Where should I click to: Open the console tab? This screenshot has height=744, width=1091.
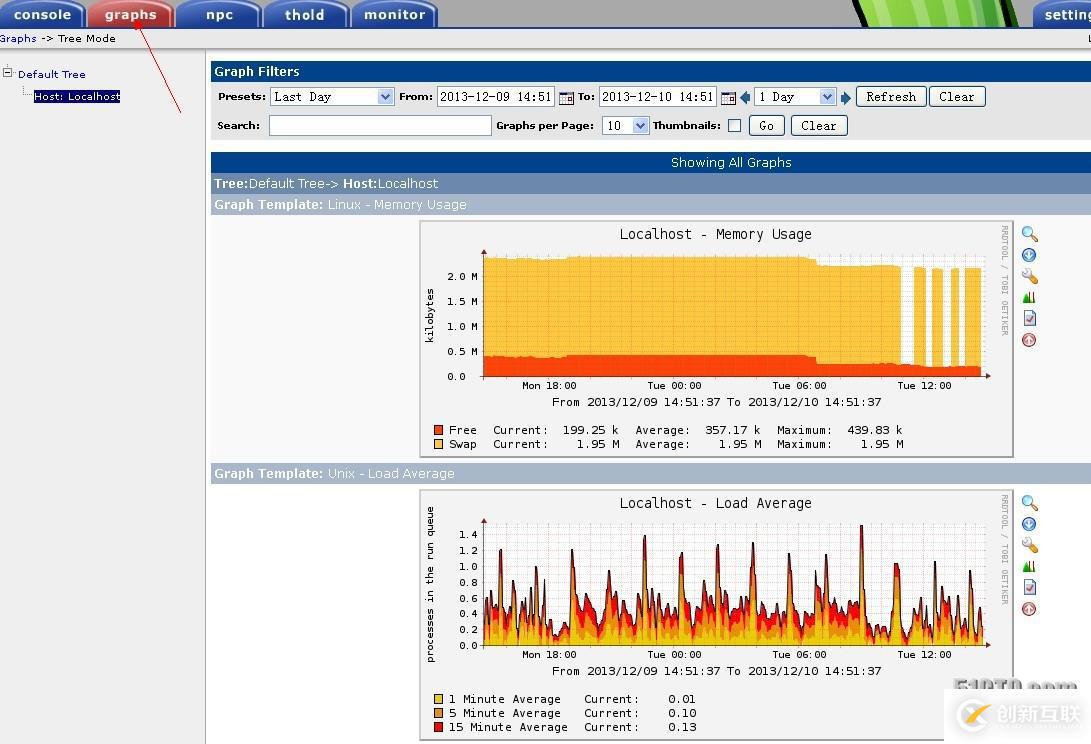42,14
